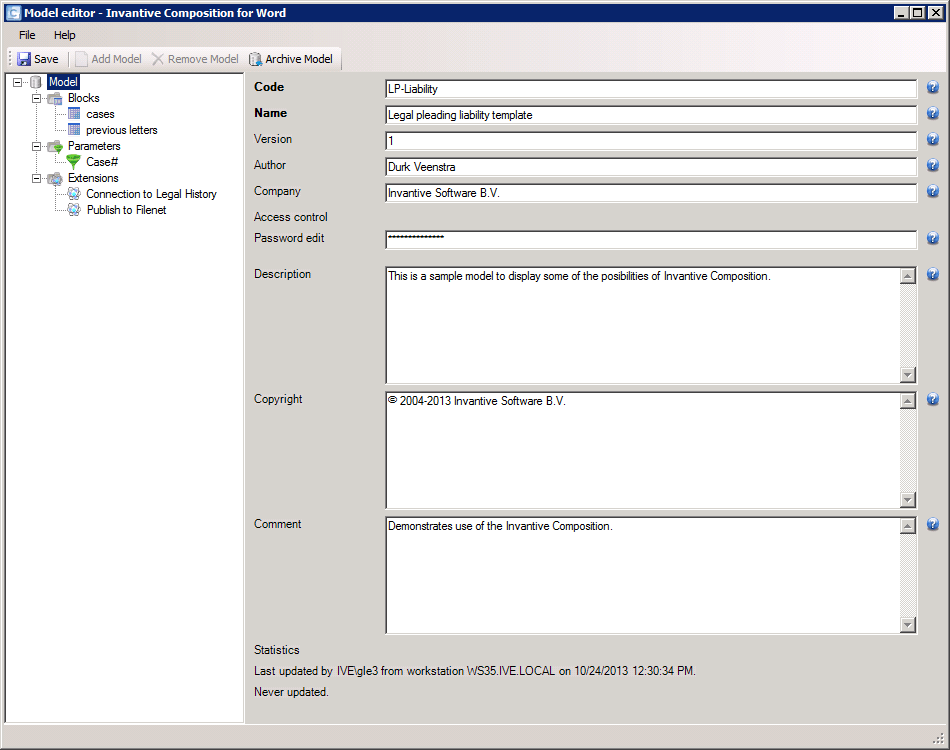Click into the Name input field
The height and width of the screenshot is (750, 950).
click(651, 115)
